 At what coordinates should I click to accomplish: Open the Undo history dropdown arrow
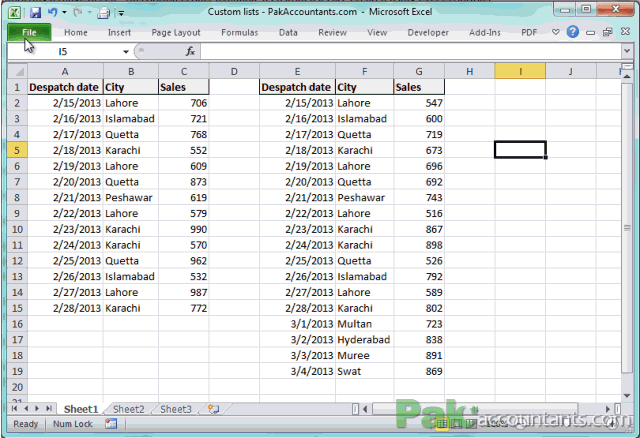[x=64, y=13]
